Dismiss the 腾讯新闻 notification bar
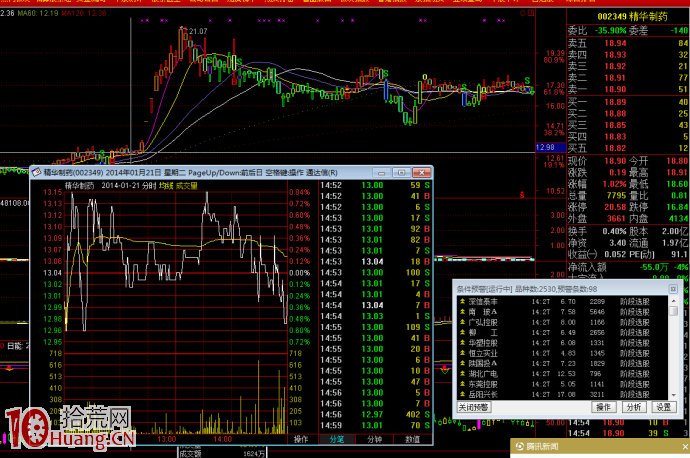The width and height of the screenshot is (690, 458). (685, 447)
